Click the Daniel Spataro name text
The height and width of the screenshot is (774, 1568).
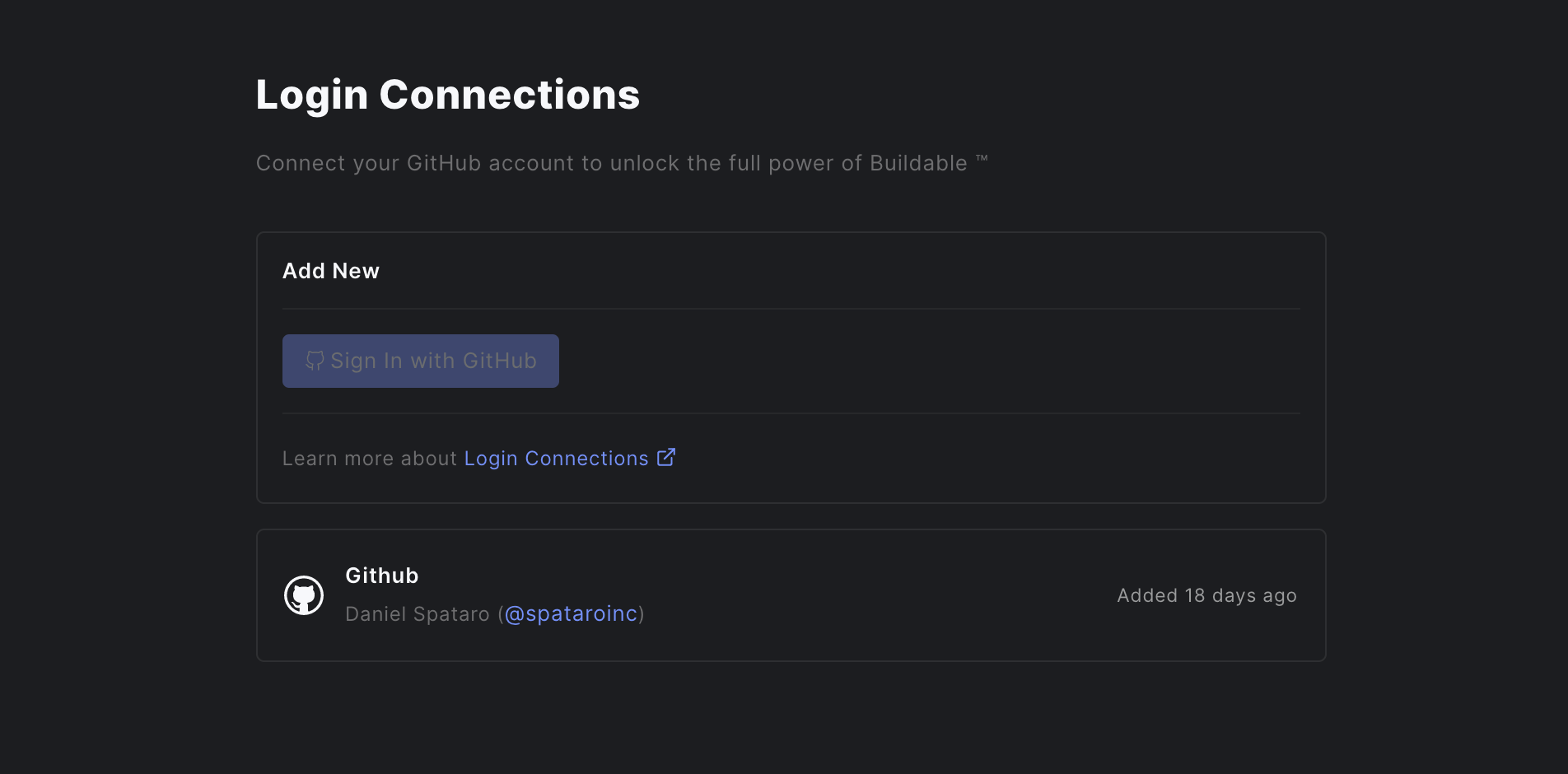pos(418,614)
